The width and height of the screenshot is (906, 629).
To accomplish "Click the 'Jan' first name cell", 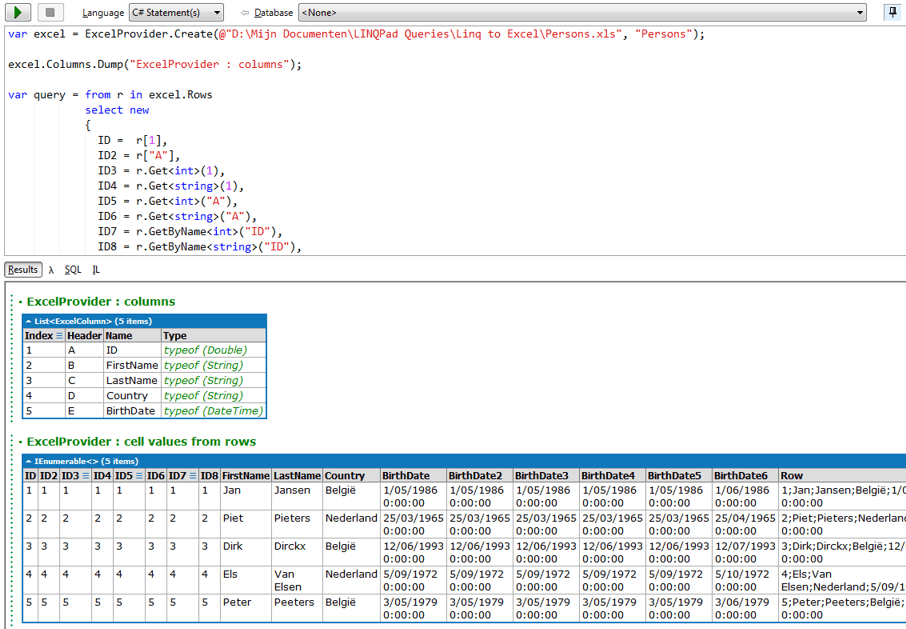I will click(x=246, y=497).
